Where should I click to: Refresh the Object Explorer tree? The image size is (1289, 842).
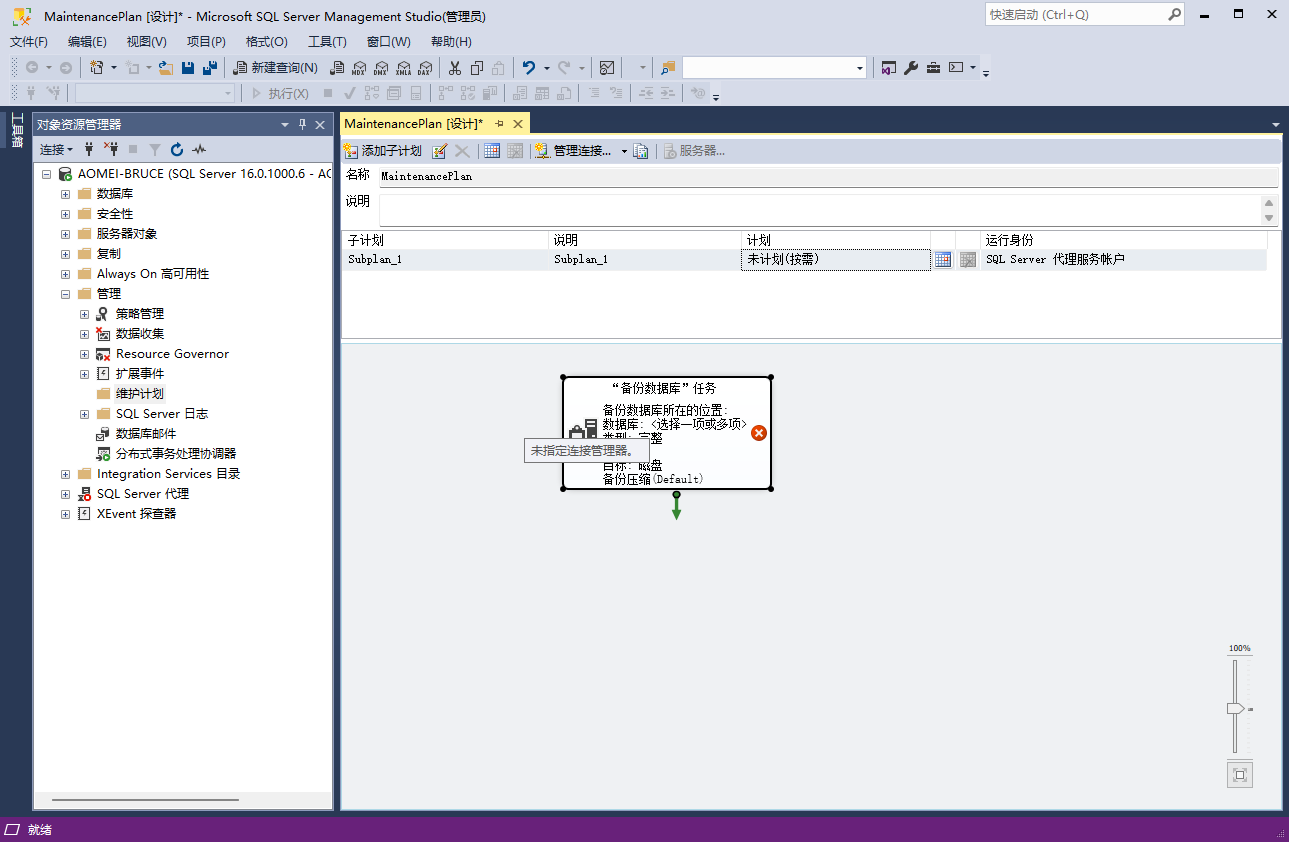click(x=177, y=149)
